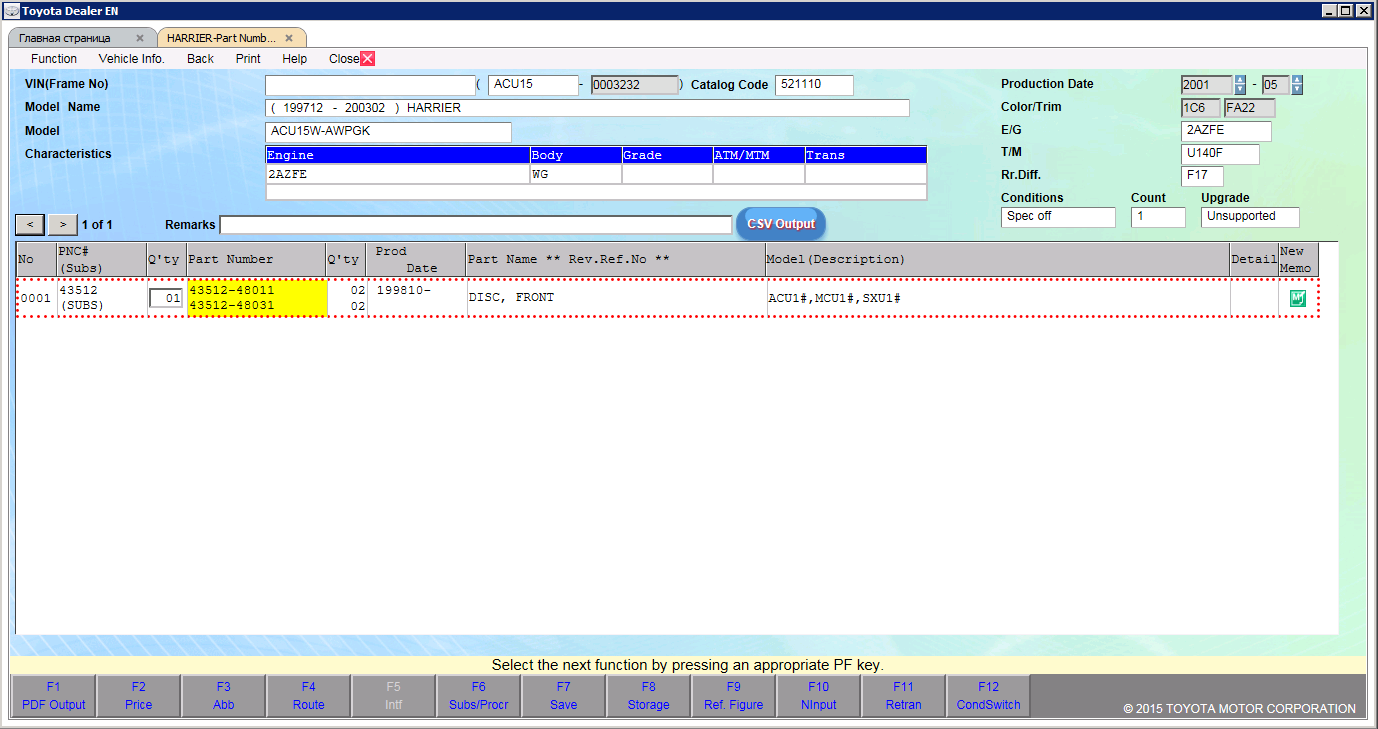This screenshot has width=1378, height=729.
Task: Select F4 Route function
Action: 308,695
